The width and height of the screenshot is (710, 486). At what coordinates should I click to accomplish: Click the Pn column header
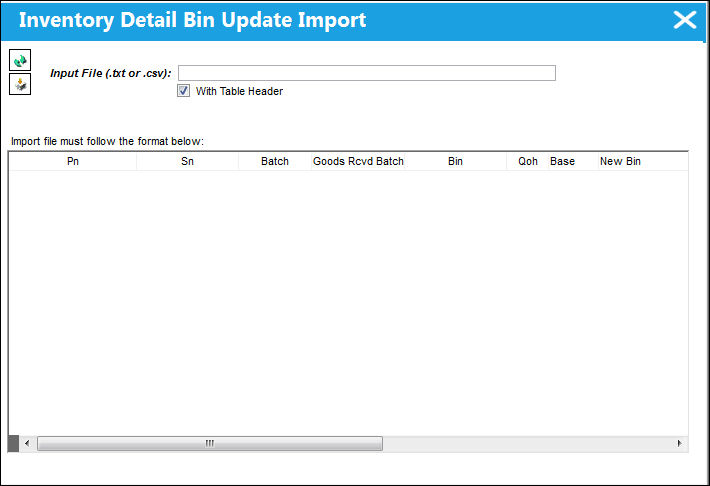(73, 161)
